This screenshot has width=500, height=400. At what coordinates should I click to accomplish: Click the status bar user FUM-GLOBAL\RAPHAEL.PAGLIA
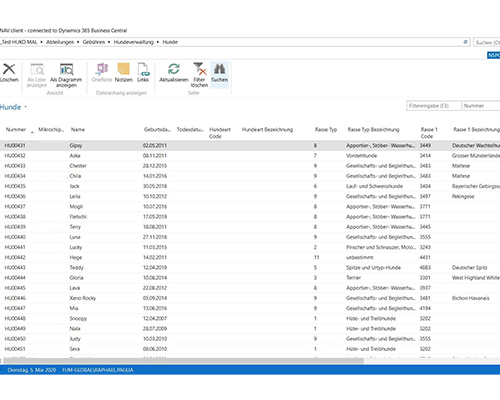(x=97, y=370)
